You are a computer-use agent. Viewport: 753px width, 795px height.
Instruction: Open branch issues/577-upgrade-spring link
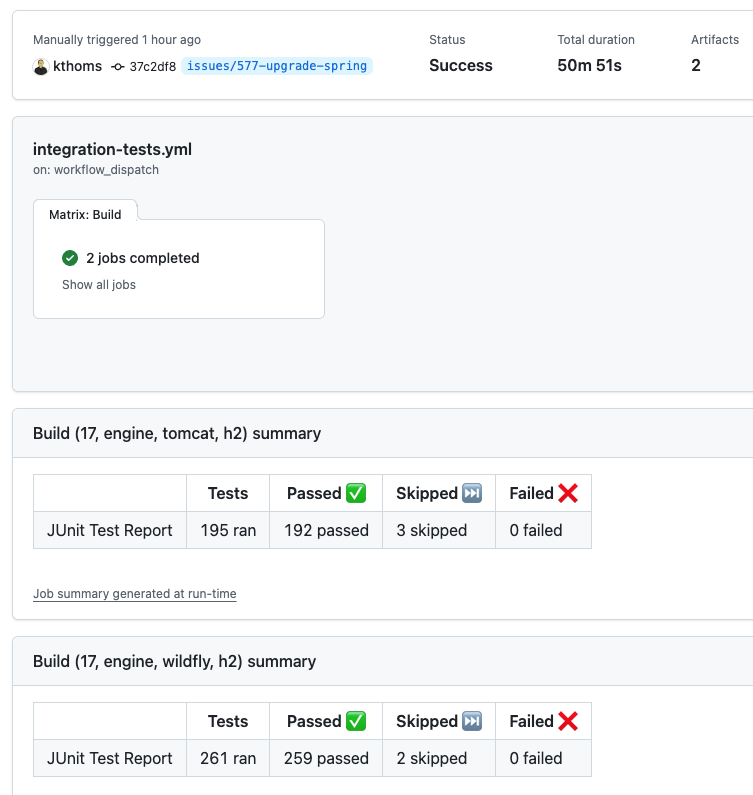pos(277,66)
